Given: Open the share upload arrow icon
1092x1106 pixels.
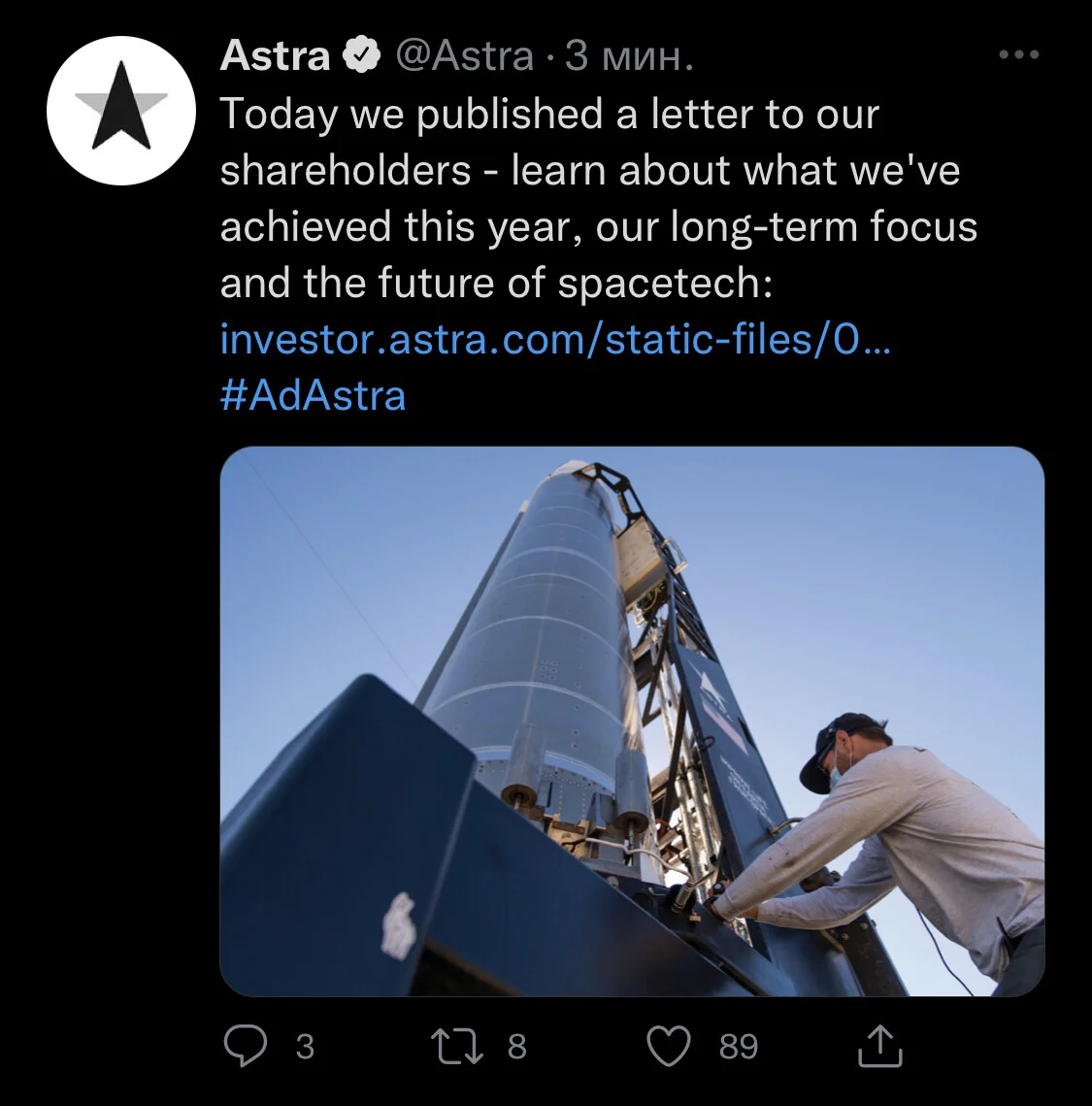Looking at the screenshot, I should 879,1046.
